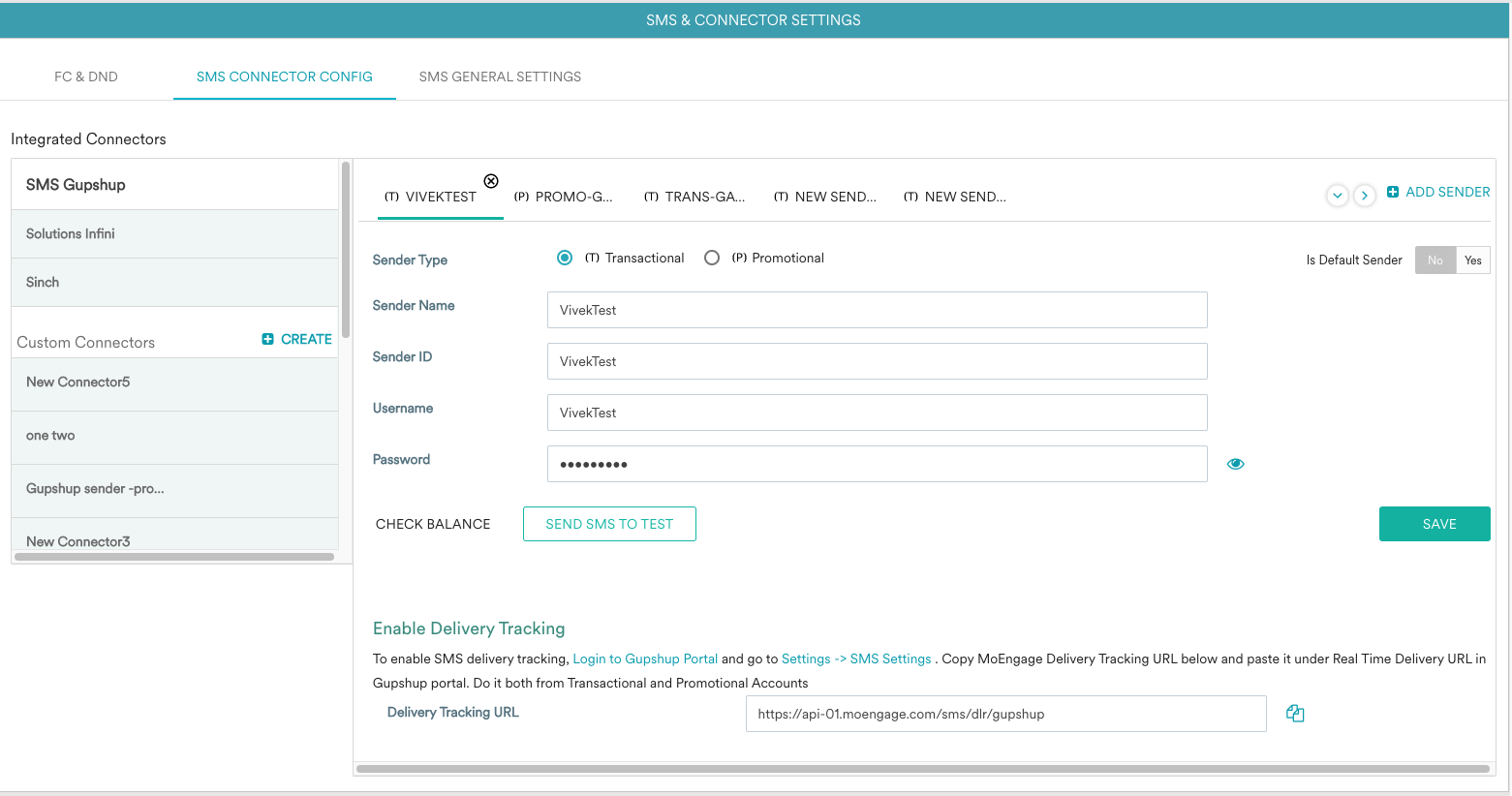
Task: Select the TRANS-GA... sender tab
Action: [694, 197]
